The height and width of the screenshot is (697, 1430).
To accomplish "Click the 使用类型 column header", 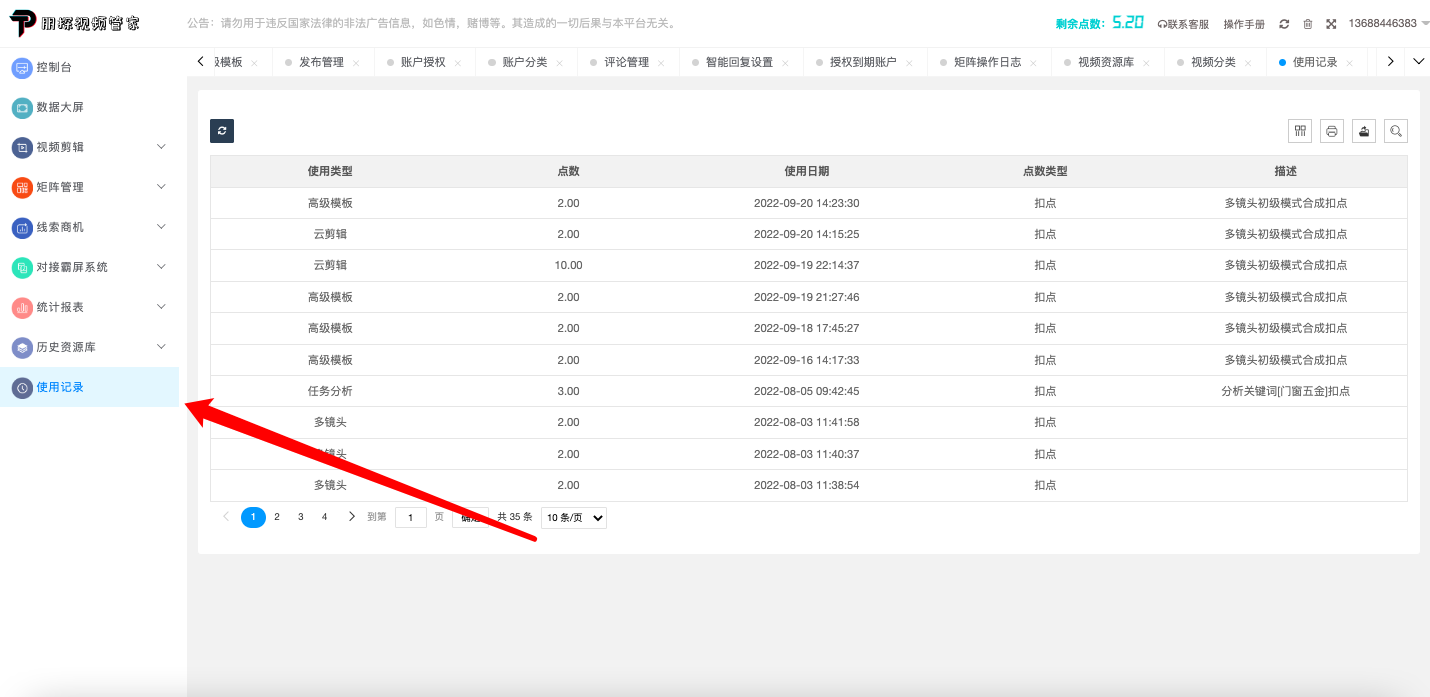I will point(330,171).
